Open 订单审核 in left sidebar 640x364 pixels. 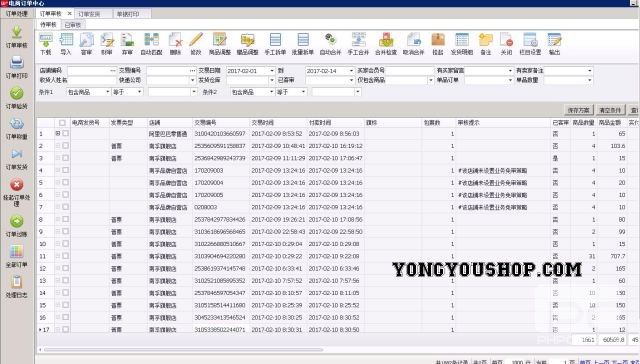17,37
